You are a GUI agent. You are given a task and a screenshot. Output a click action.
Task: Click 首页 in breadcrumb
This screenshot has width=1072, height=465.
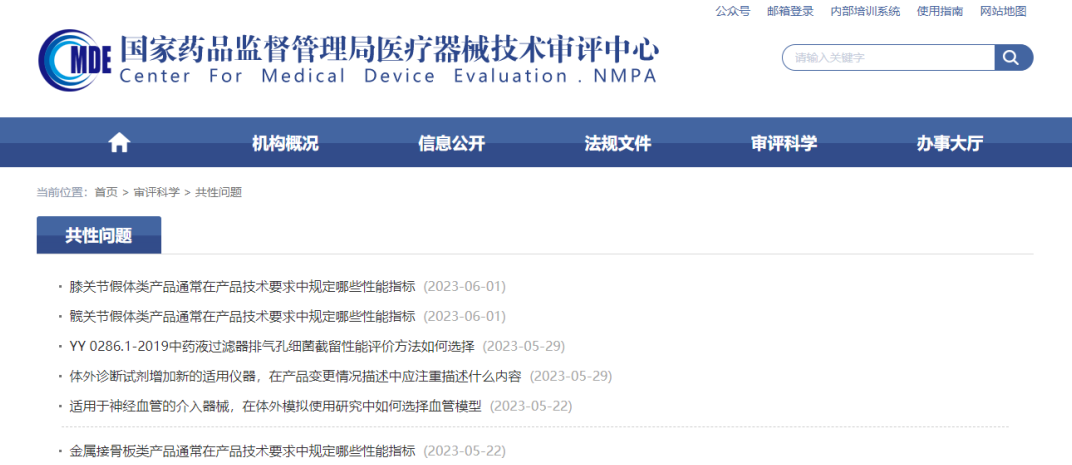(106, 192)
